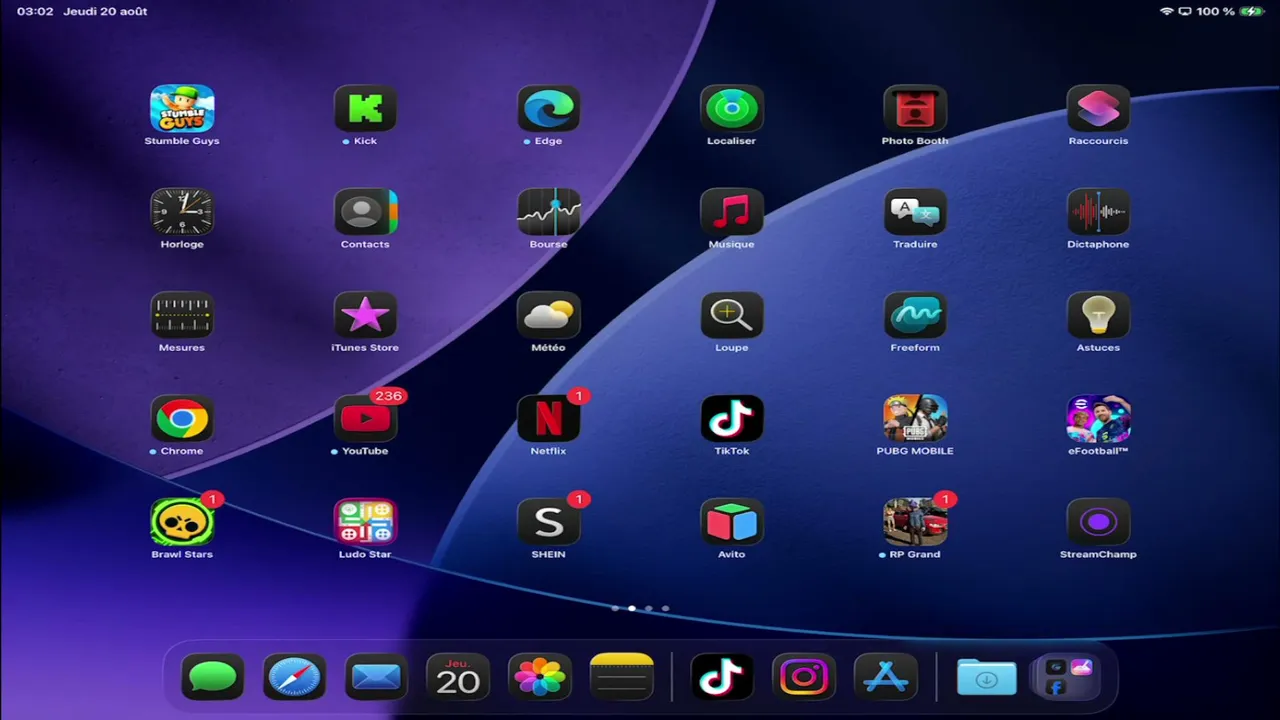
Task: Open StreamChamp app
Action: click(1098, 522)
